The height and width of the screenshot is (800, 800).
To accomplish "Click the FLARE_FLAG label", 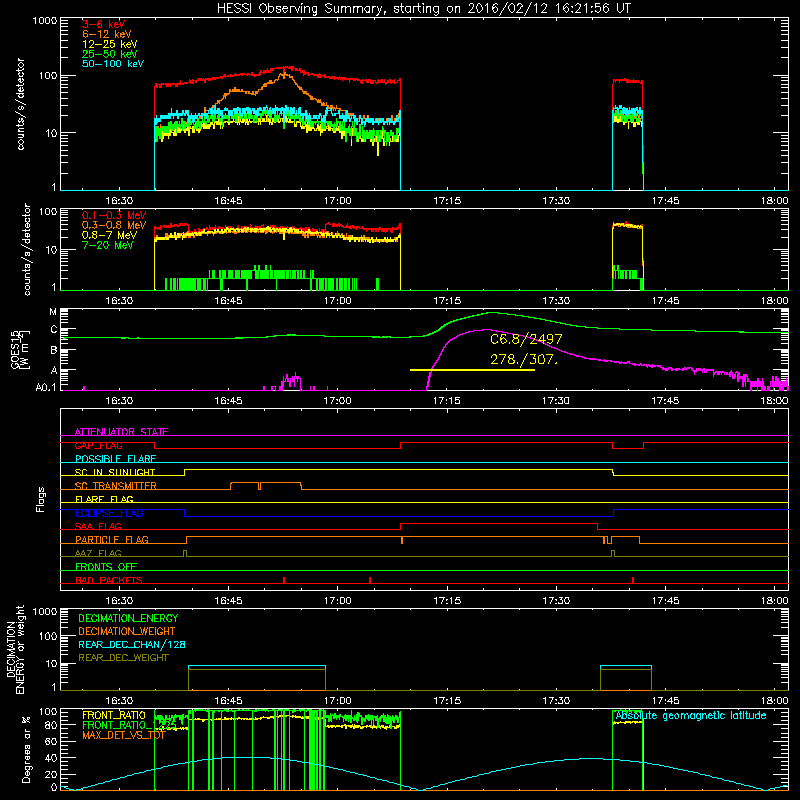I will coord(104,499).
